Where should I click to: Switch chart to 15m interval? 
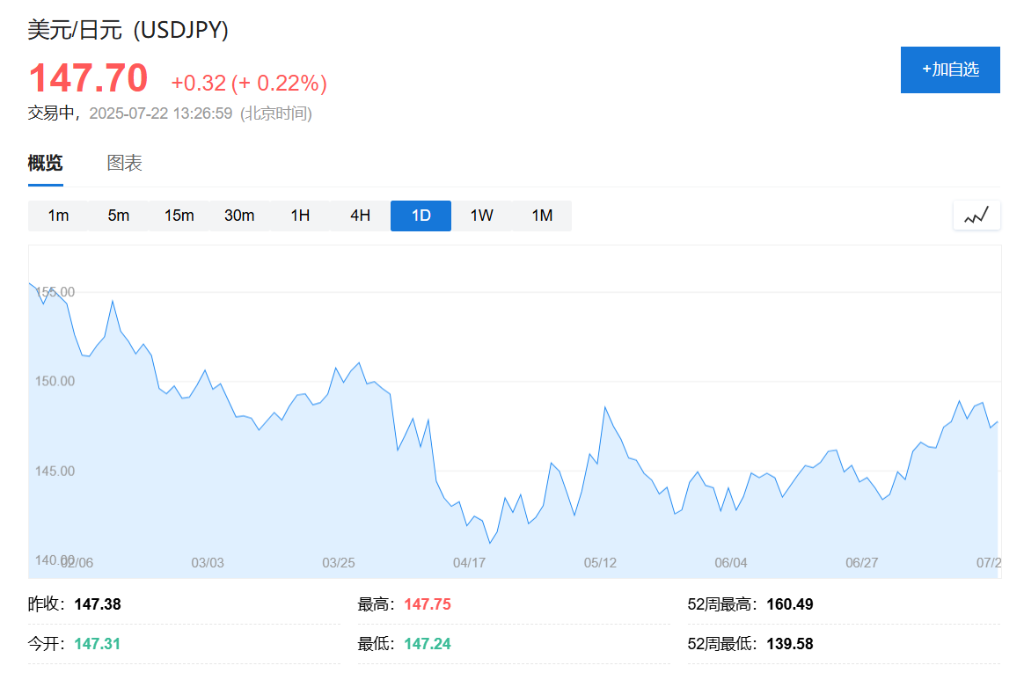pos(179,216)
